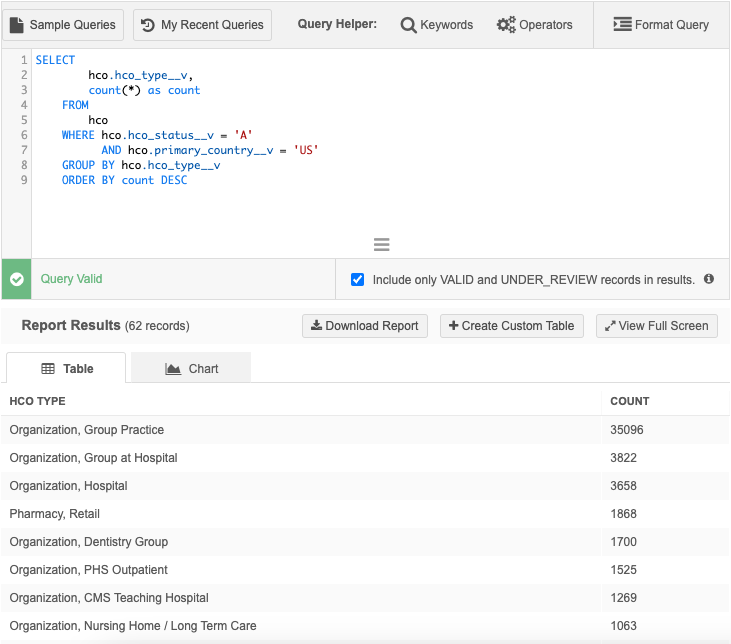Sort by COUNT column header
The image size is (731, 644).
click(x=630, y=401)
